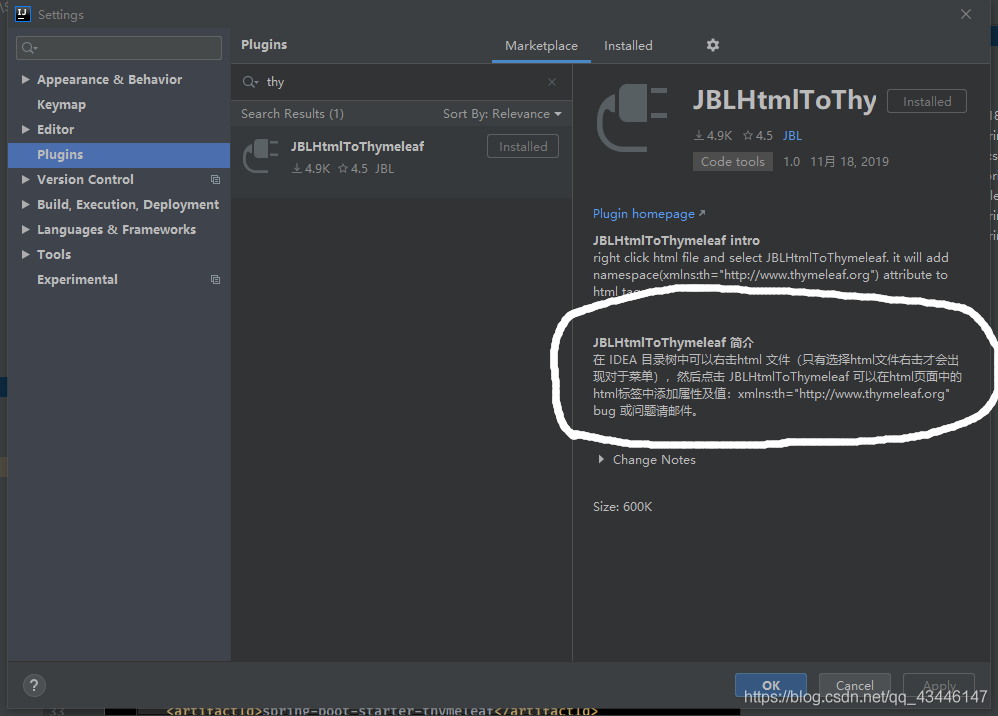This screenshot has height=716, width=998.
Task: Select Plugins in settings tree
Action: pos(60,155)
